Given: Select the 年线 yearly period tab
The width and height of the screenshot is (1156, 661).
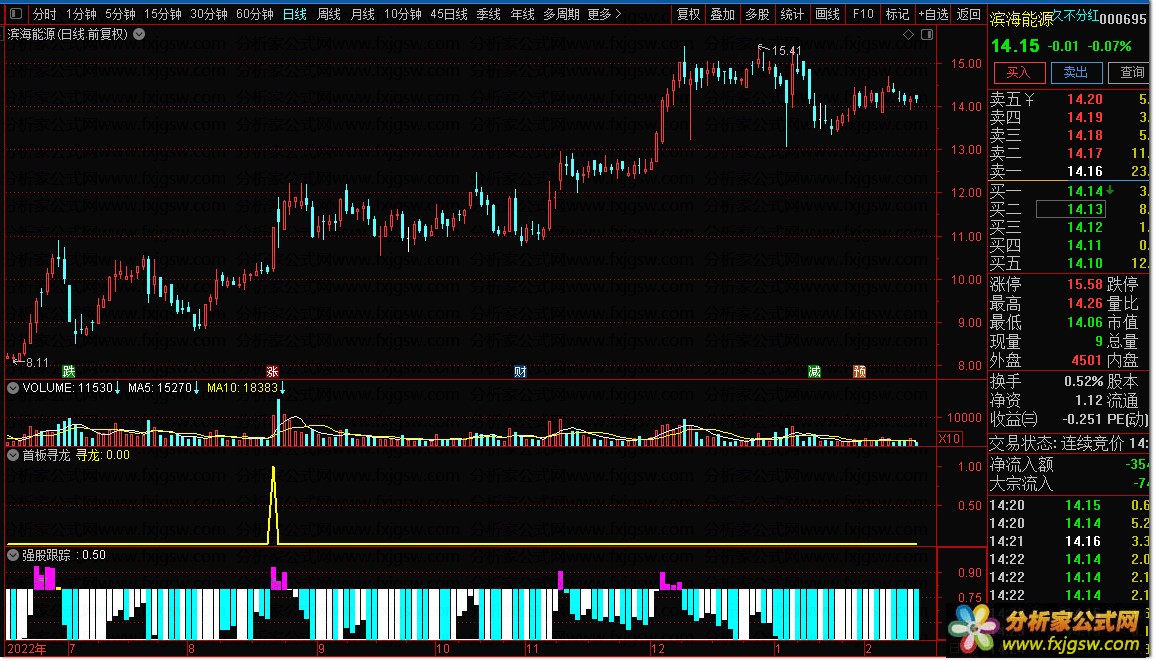Looking at the screenshot, I should click(523, 14).
